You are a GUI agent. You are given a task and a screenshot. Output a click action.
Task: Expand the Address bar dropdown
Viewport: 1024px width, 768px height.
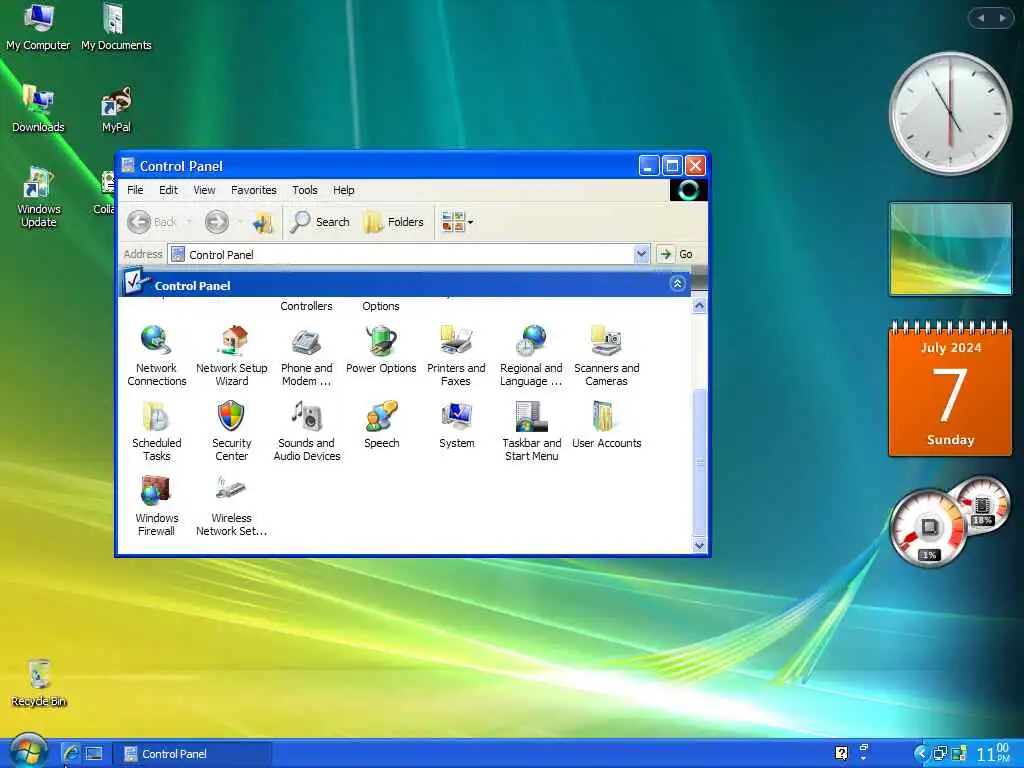point(641,254)
